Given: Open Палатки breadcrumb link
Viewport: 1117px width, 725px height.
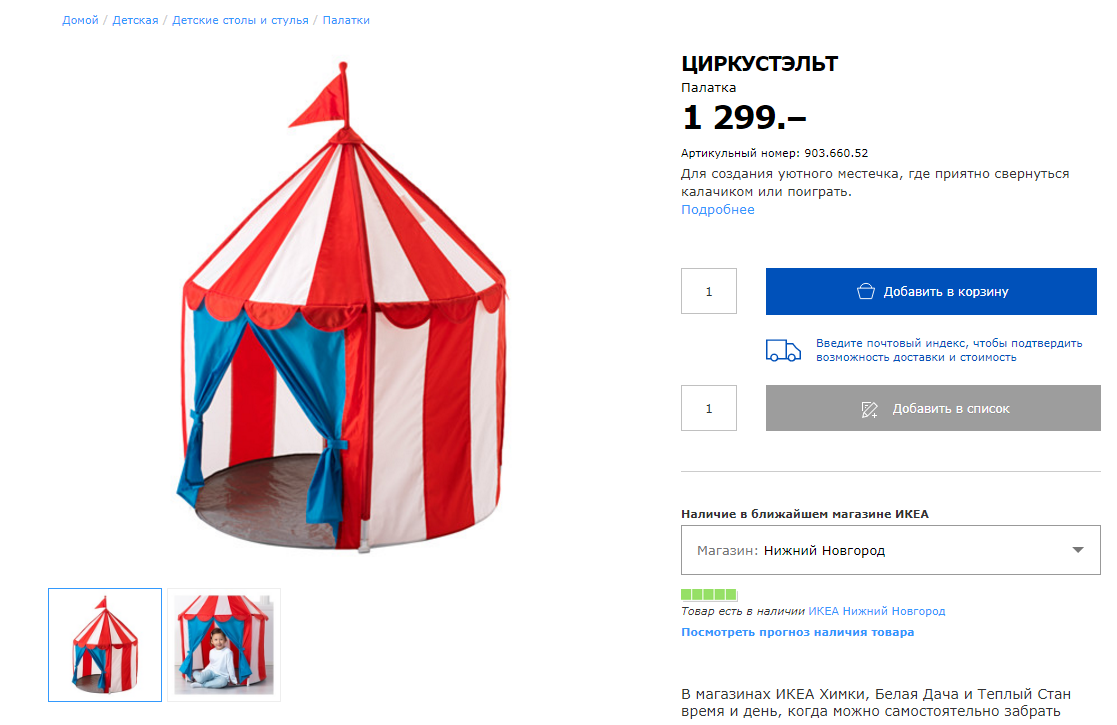Looking at the screenshot, I should [x=346, y=20].
